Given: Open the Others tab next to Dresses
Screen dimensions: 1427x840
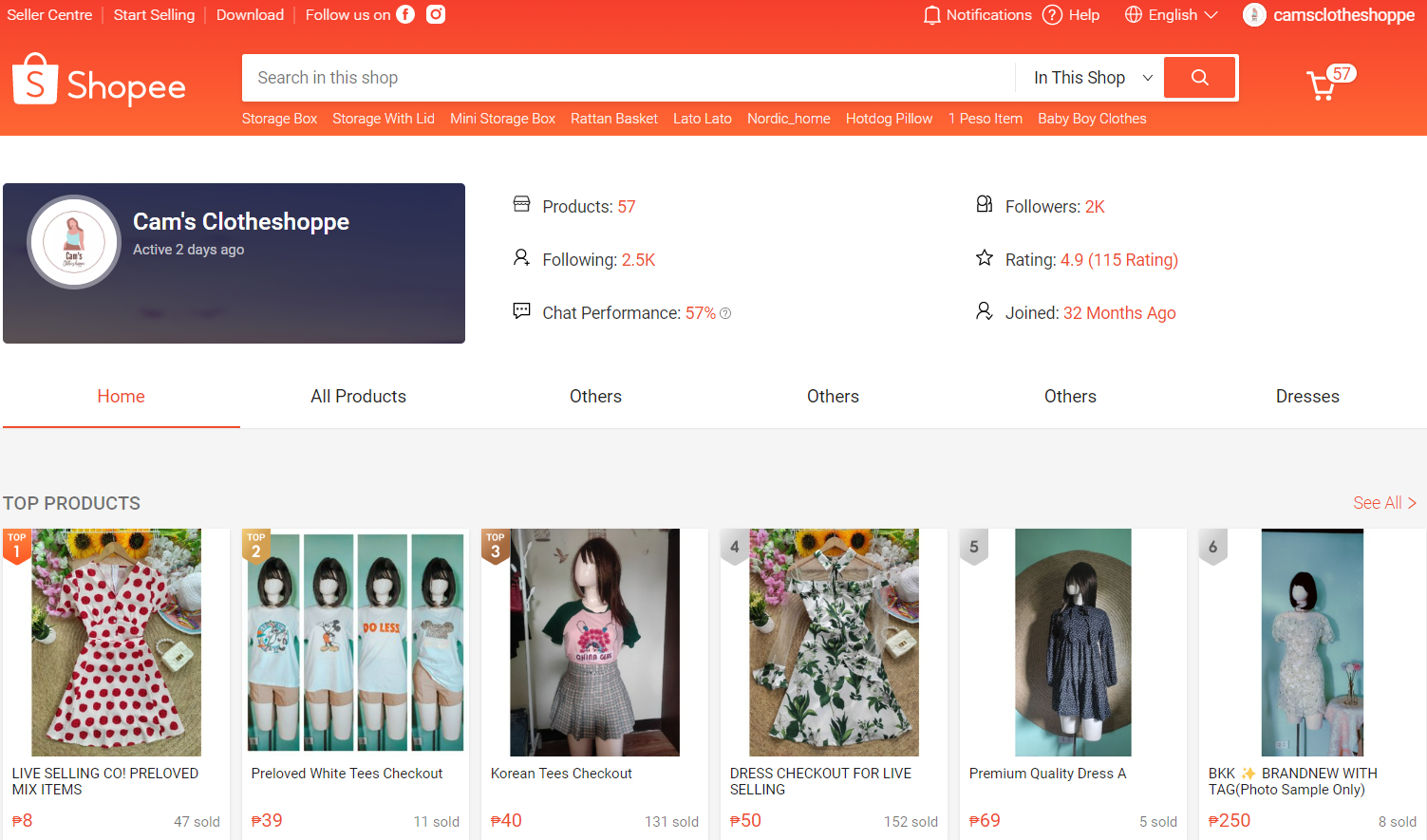Looking at the screenshot, I should [x=1070, y=397].
